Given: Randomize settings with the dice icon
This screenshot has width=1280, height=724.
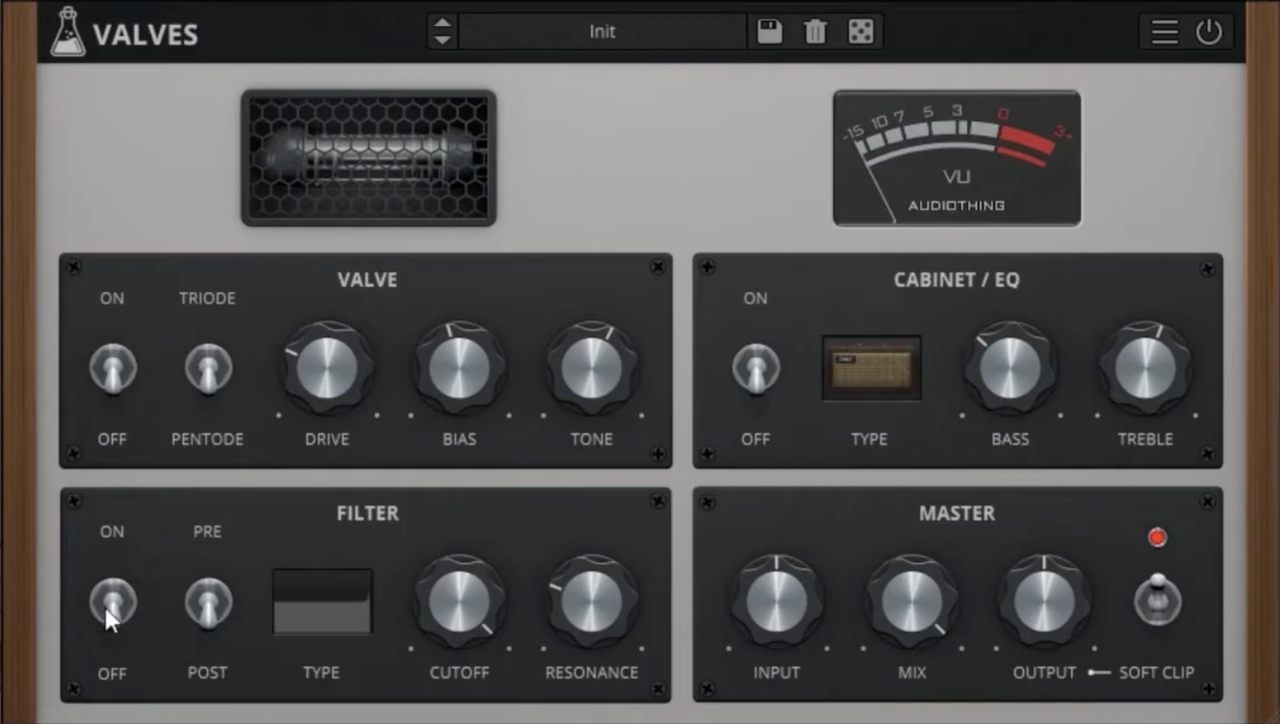Looking at the screenshot, I should click(860, 32).
